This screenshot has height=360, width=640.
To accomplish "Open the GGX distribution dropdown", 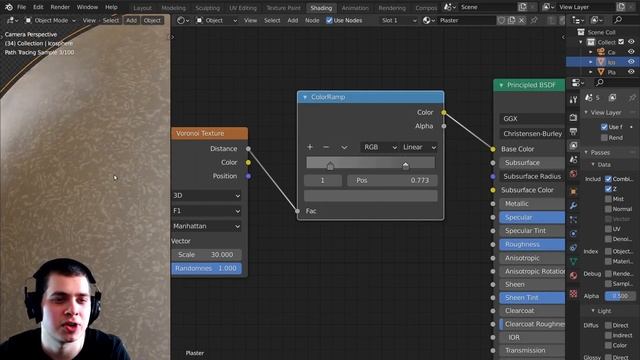I will (532, 118).
